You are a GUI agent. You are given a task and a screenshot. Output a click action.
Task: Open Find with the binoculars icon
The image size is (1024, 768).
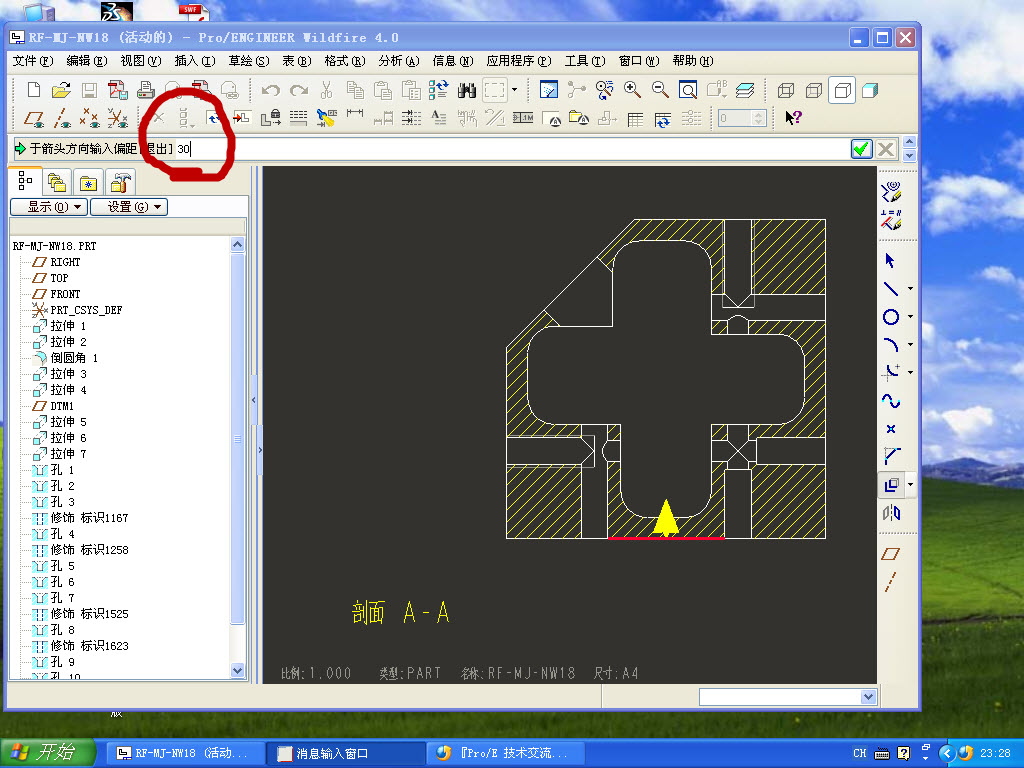pyautogui.click(x=467, y=90)
